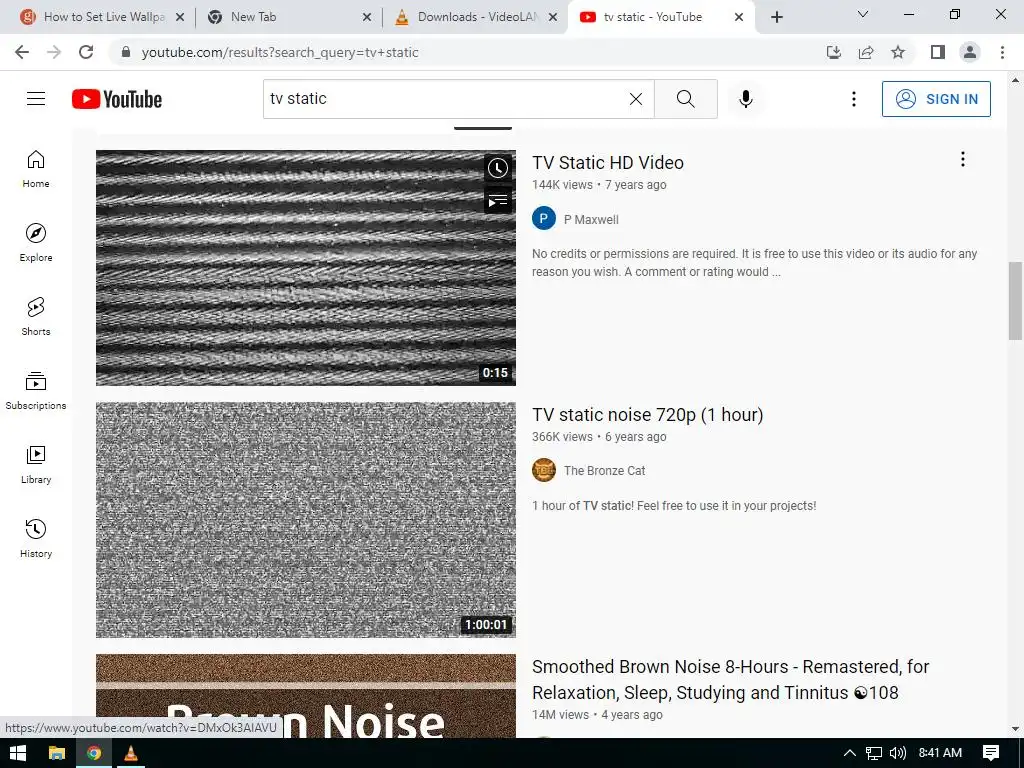
Task: Click the SIGN IN button
Action: pyautogui.click(x=936, y=99)
